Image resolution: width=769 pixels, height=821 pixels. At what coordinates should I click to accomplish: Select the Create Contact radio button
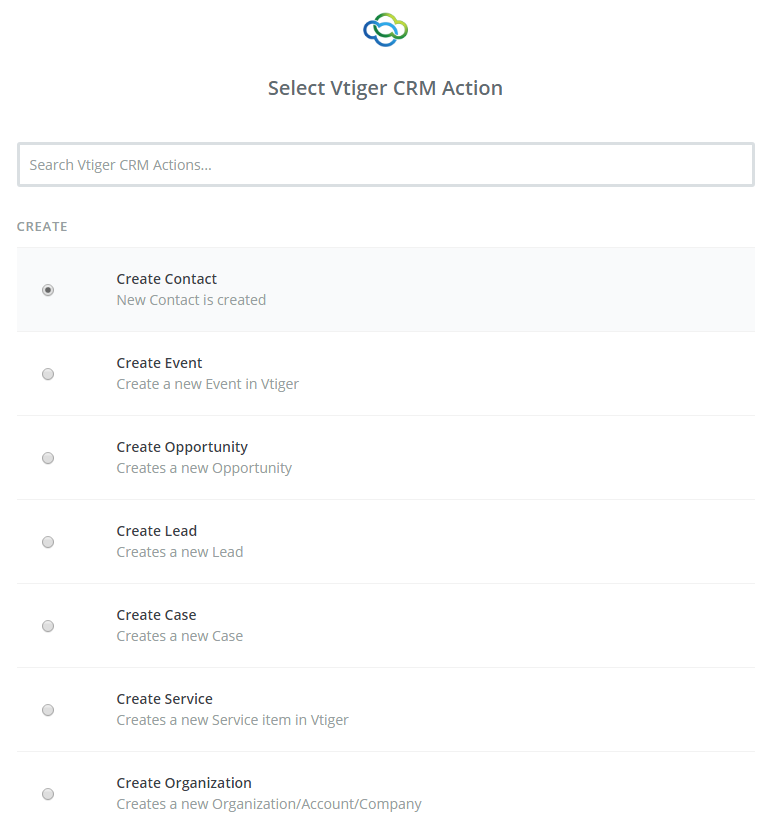(x=48, y=290)
